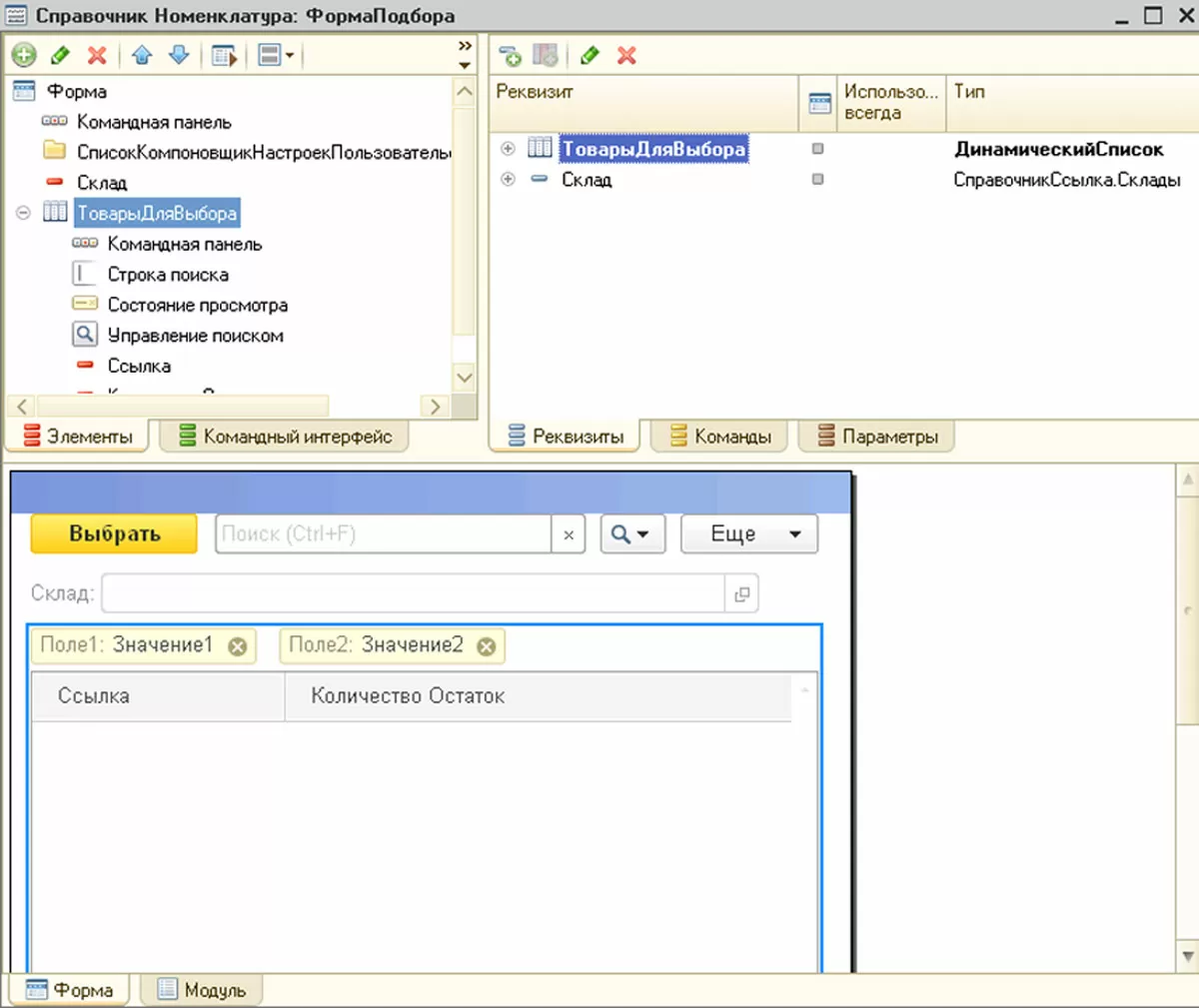Click the Количество Остаток column header
This screenshot has width=1199, height=1008.
click(x=538, y=696)
